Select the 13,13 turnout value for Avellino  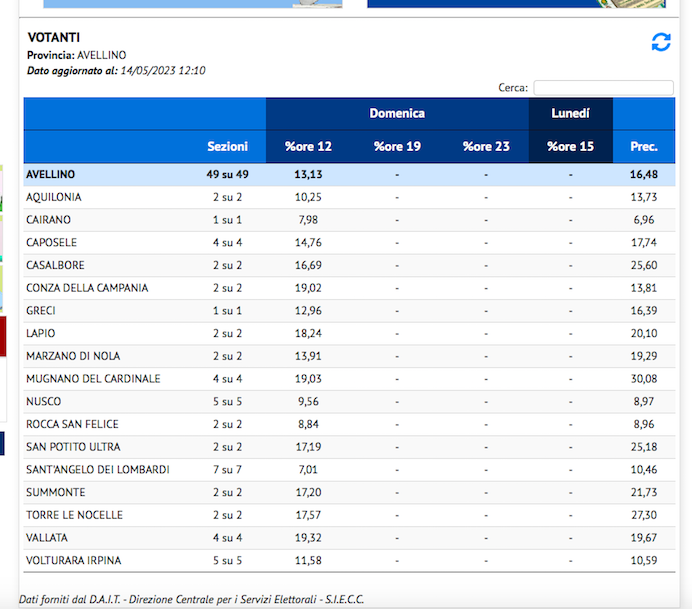click(308, 174)
